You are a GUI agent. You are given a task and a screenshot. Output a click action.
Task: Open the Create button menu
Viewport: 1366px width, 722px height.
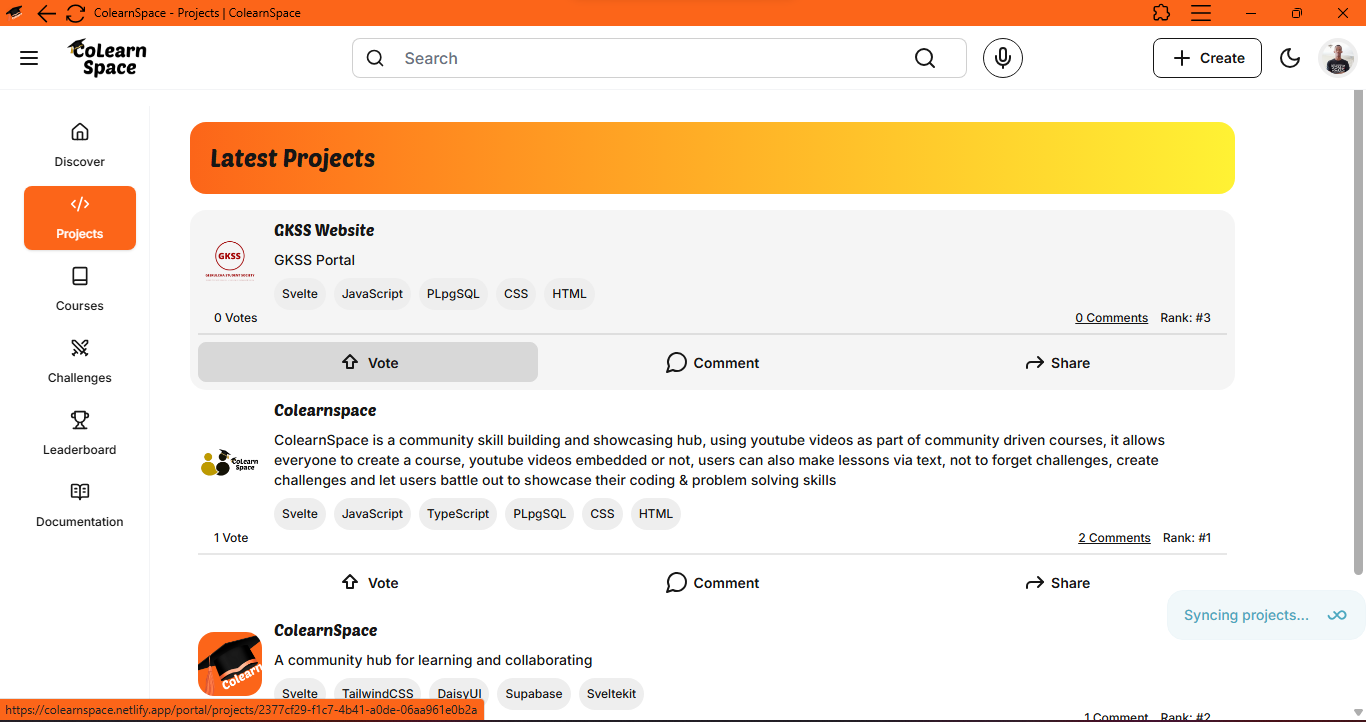pos(1207,58)
